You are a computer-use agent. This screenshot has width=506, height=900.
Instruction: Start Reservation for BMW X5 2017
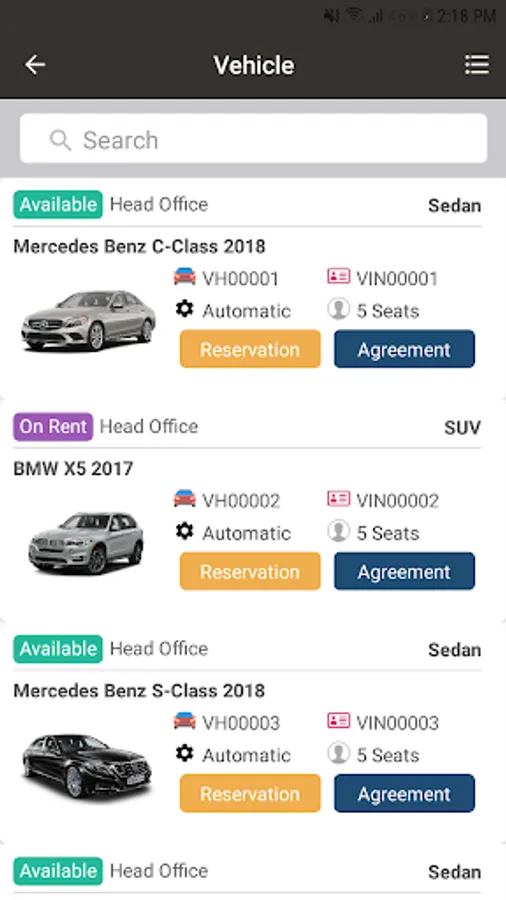[x=250, y=571]
